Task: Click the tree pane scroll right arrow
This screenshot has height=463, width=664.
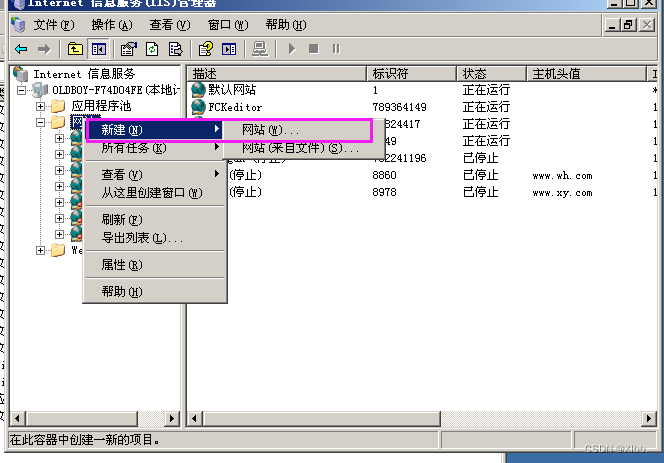Action: 171,419
